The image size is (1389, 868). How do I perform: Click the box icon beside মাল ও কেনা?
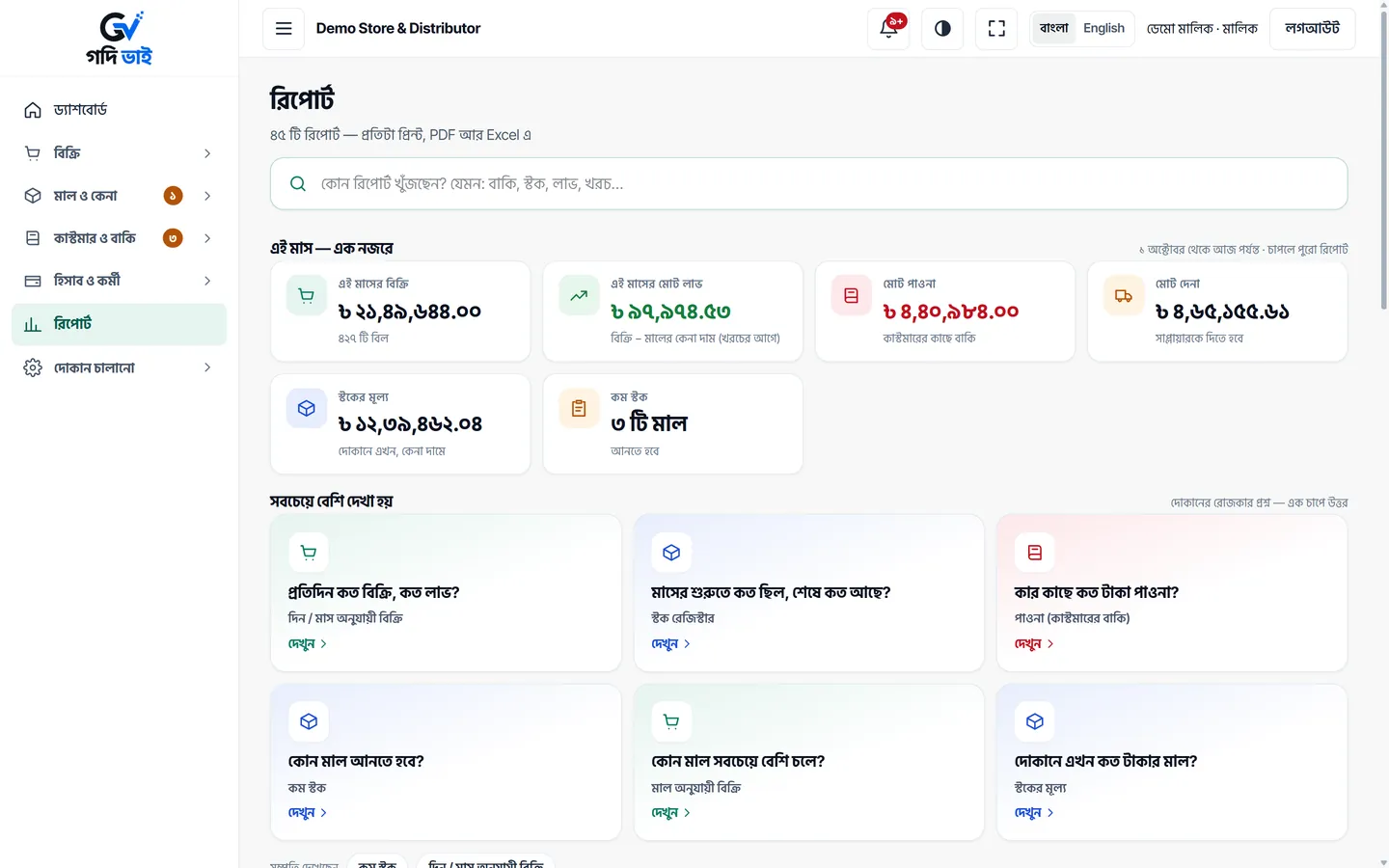coord(33,196)
